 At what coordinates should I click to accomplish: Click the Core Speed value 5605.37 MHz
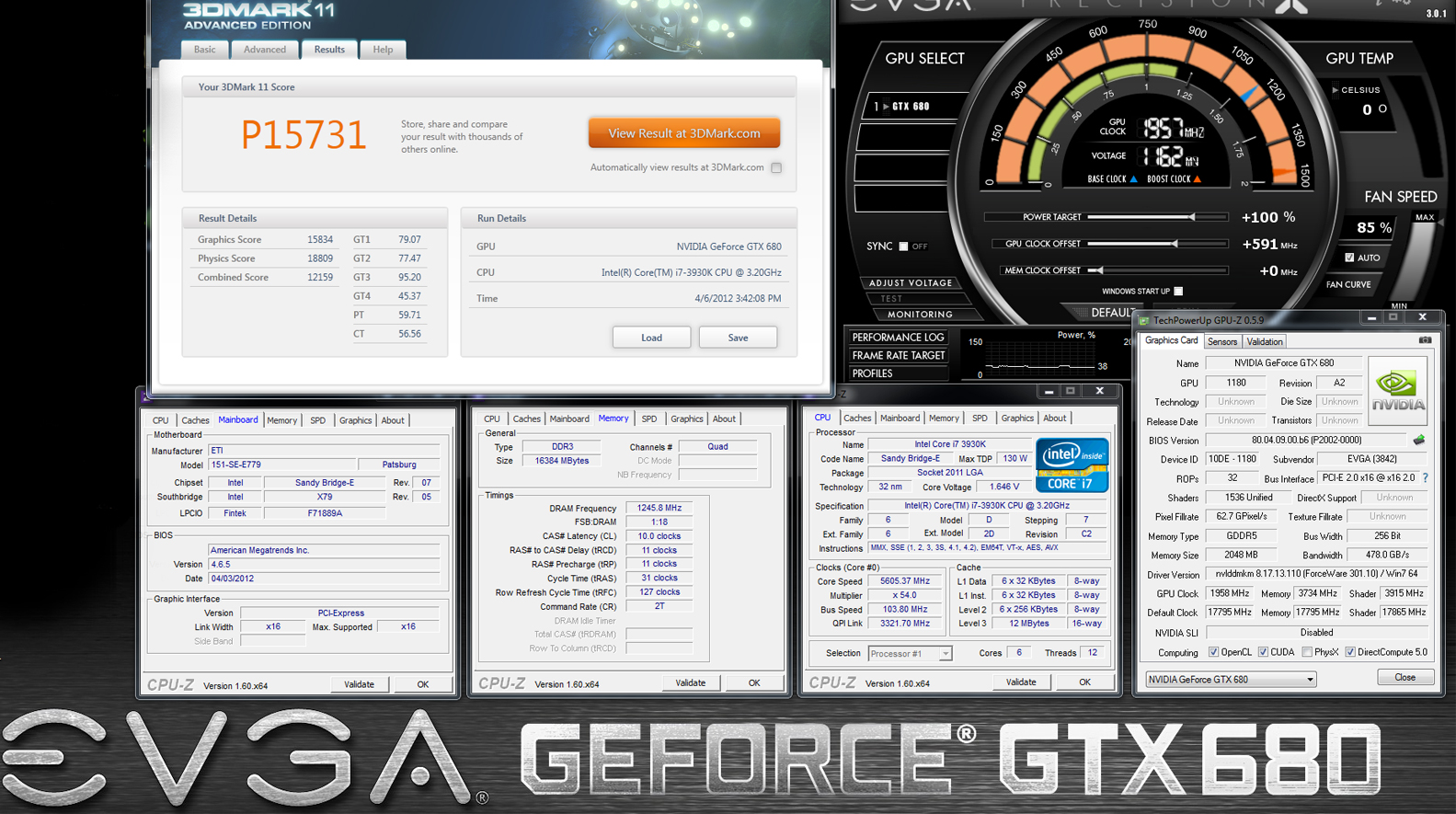tap(905, 581)
